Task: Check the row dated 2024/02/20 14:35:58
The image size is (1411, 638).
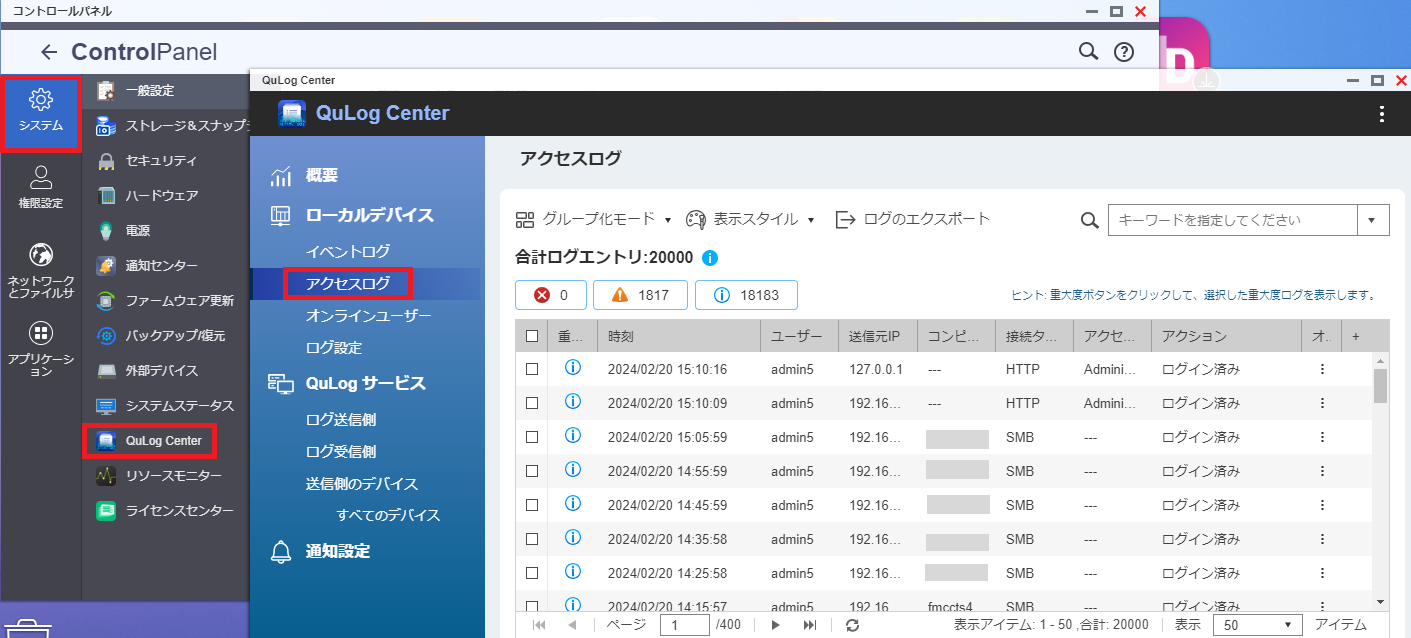Action: tap(532, 539)
